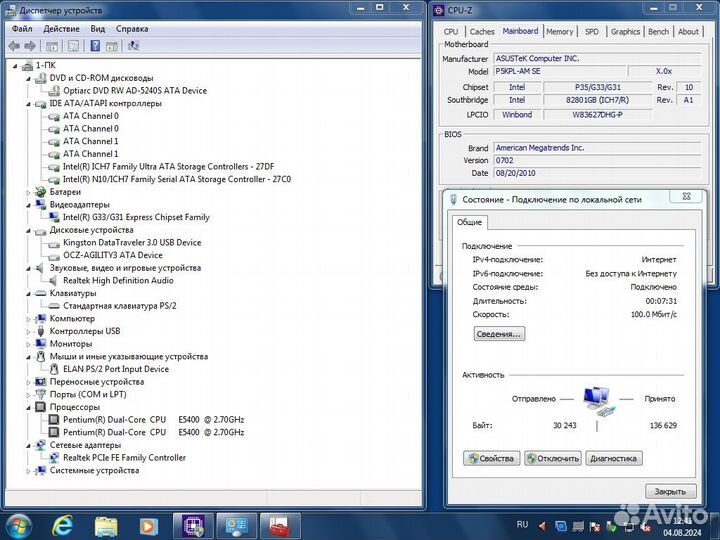
Task: Expand the Батареи category
Action: point(28,192)
